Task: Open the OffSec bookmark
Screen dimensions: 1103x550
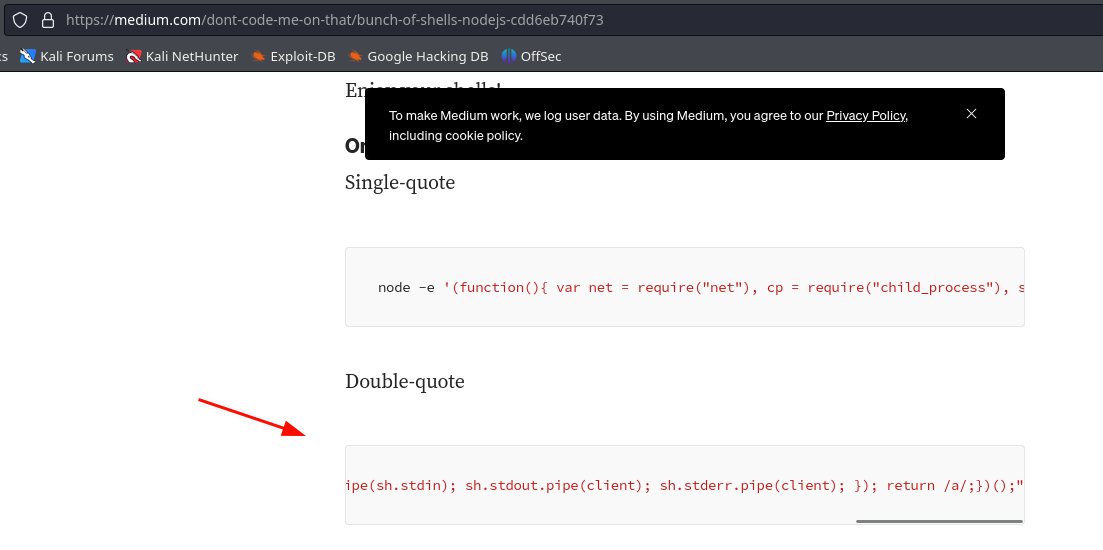Action: 531,56
